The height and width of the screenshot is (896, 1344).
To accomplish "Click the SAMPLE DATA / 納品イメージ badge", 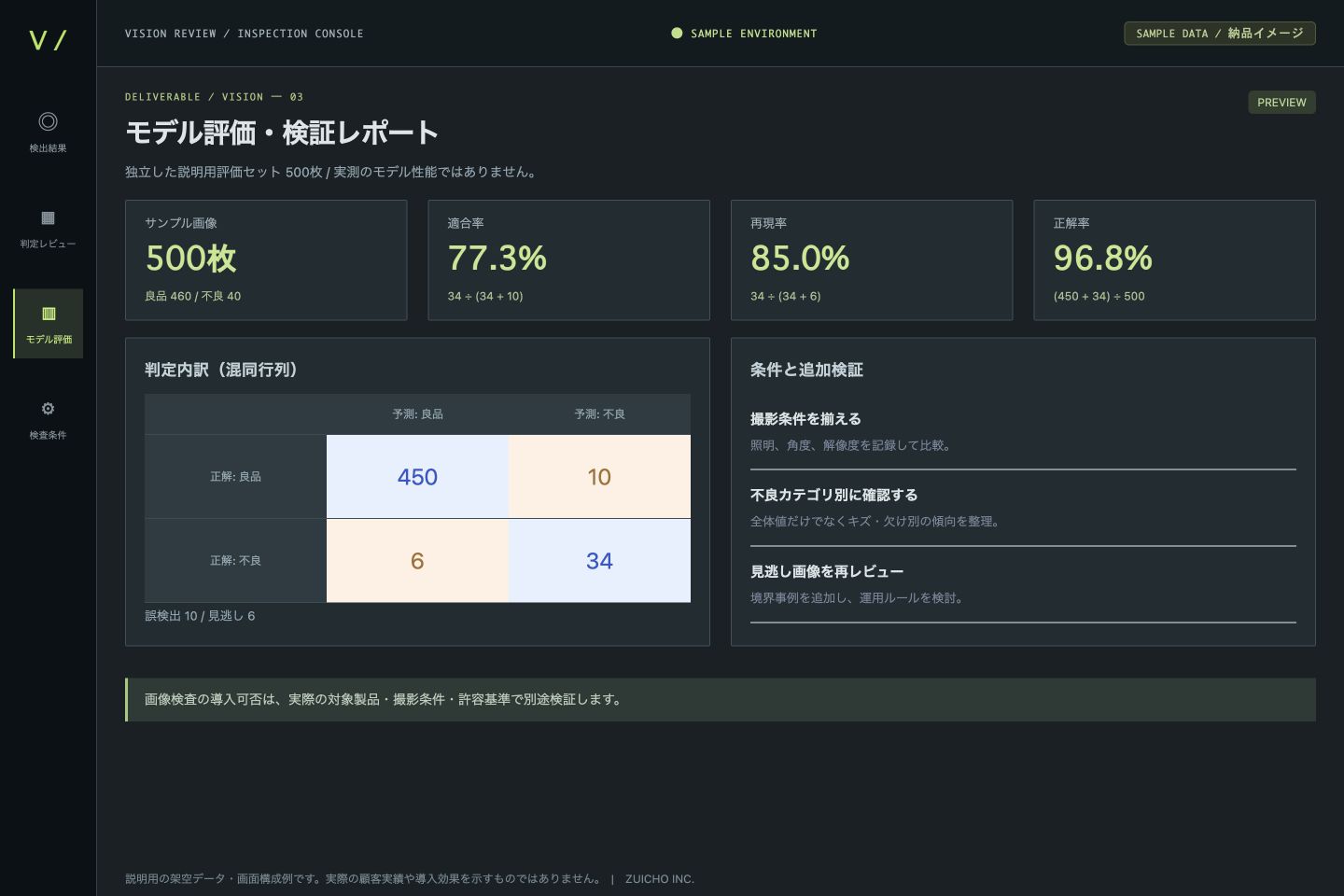I will pos(1220,33).
